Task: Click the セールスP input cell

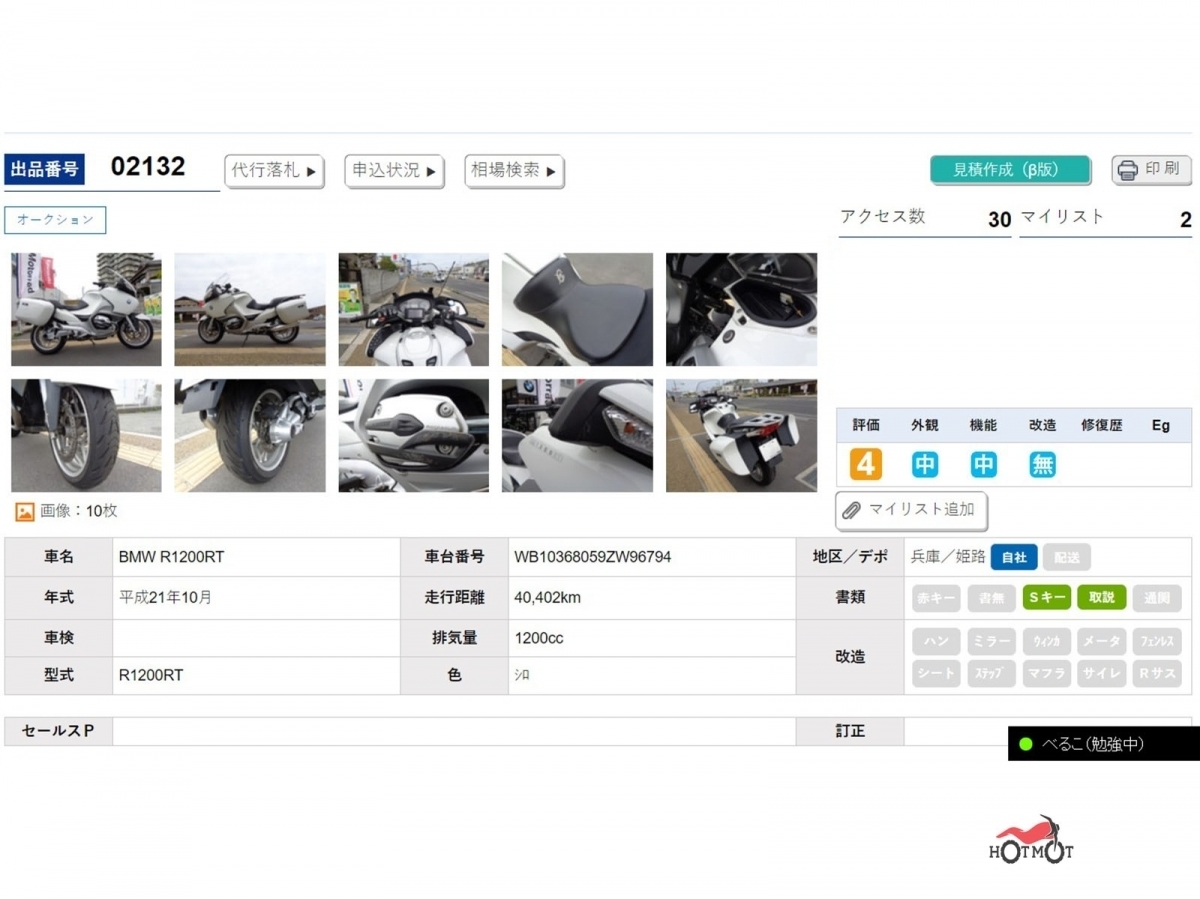Action: pos(454,731)
